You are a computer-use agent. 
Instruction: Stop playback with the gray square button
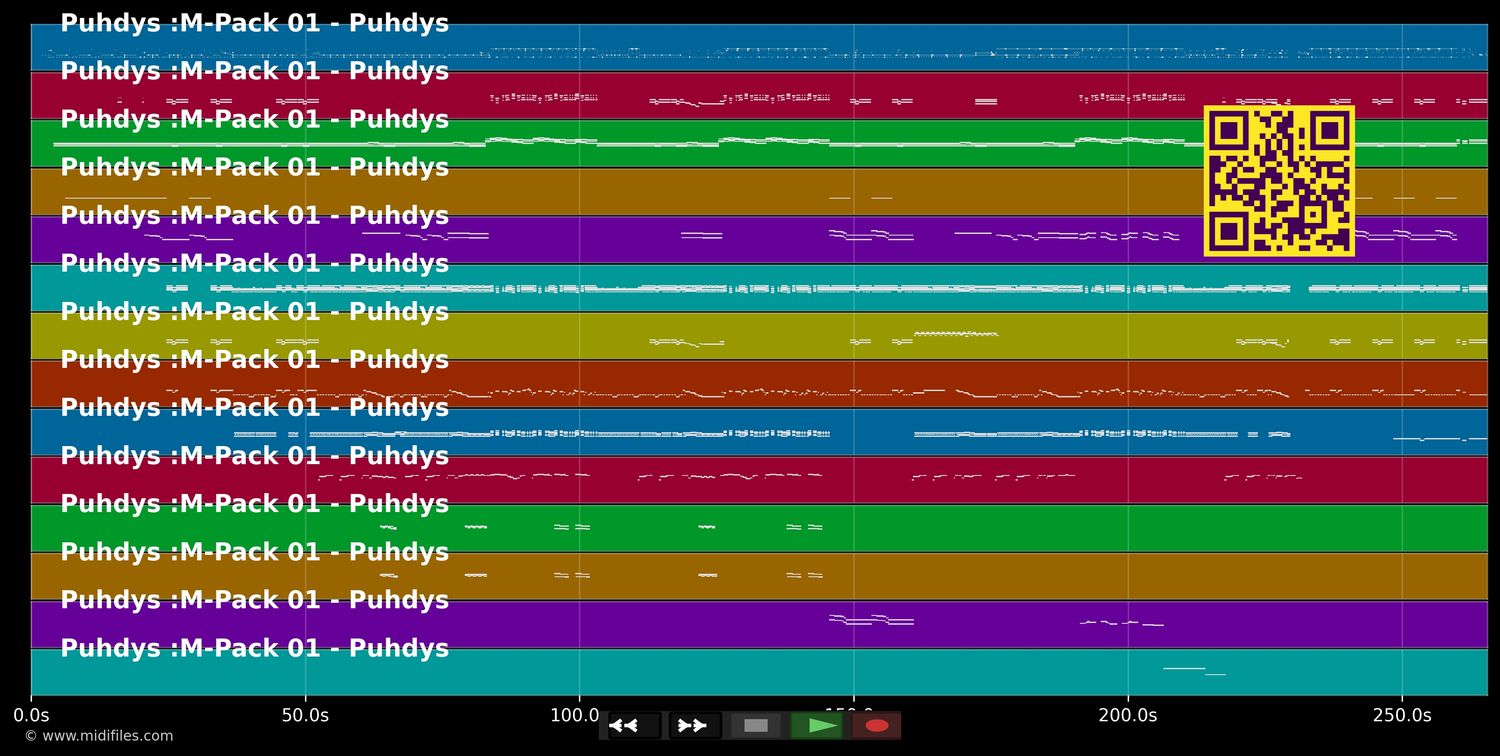(x=756, y=725)
